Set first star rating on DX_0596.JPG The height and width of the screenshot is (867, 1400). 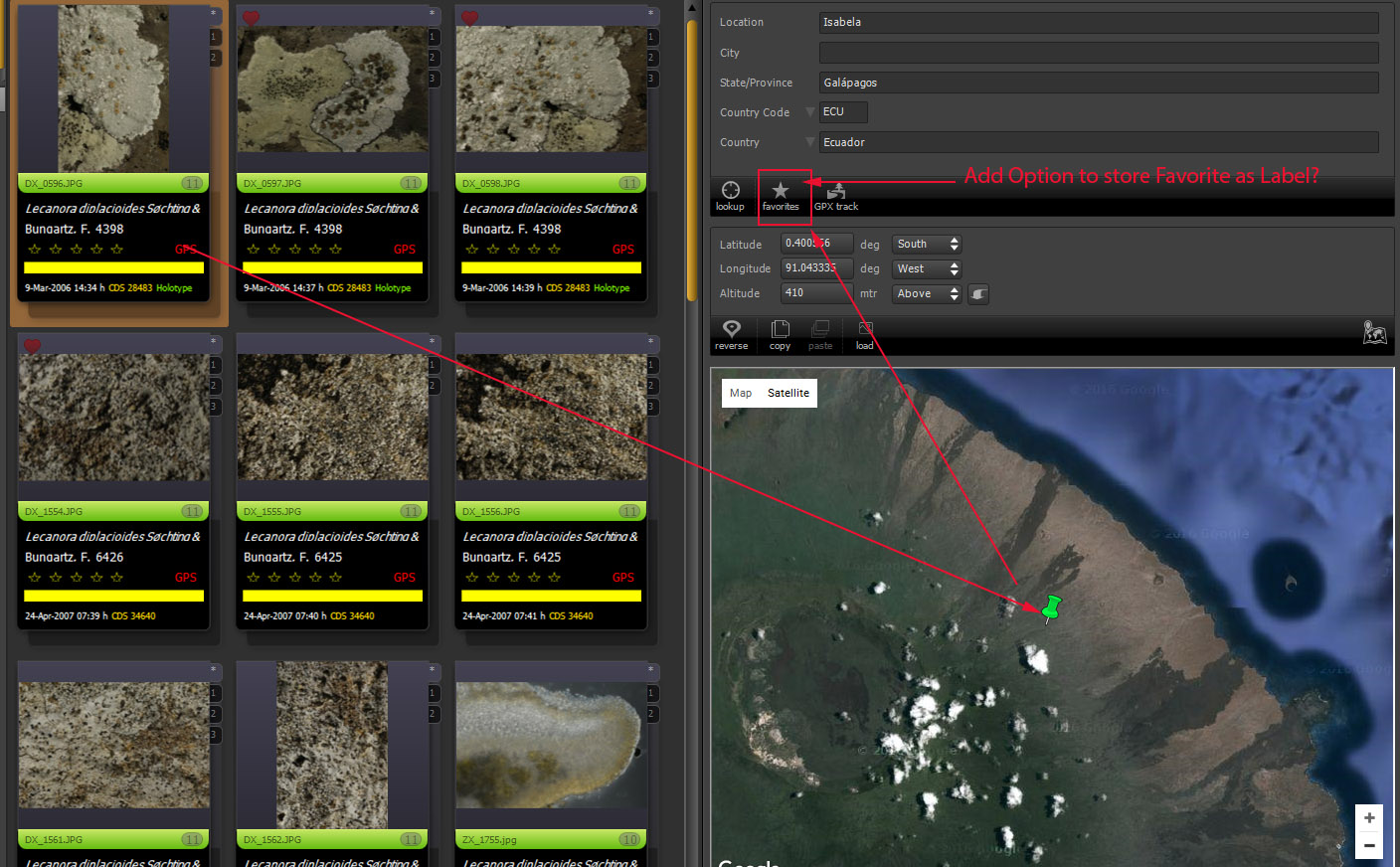[35, 250]
